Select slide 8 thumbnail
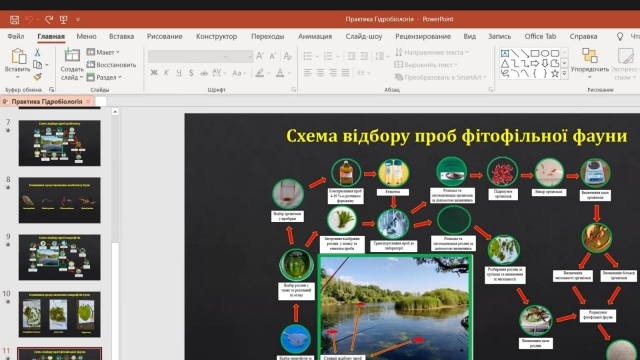Screen dimensions: 640x360 [60, 200]
